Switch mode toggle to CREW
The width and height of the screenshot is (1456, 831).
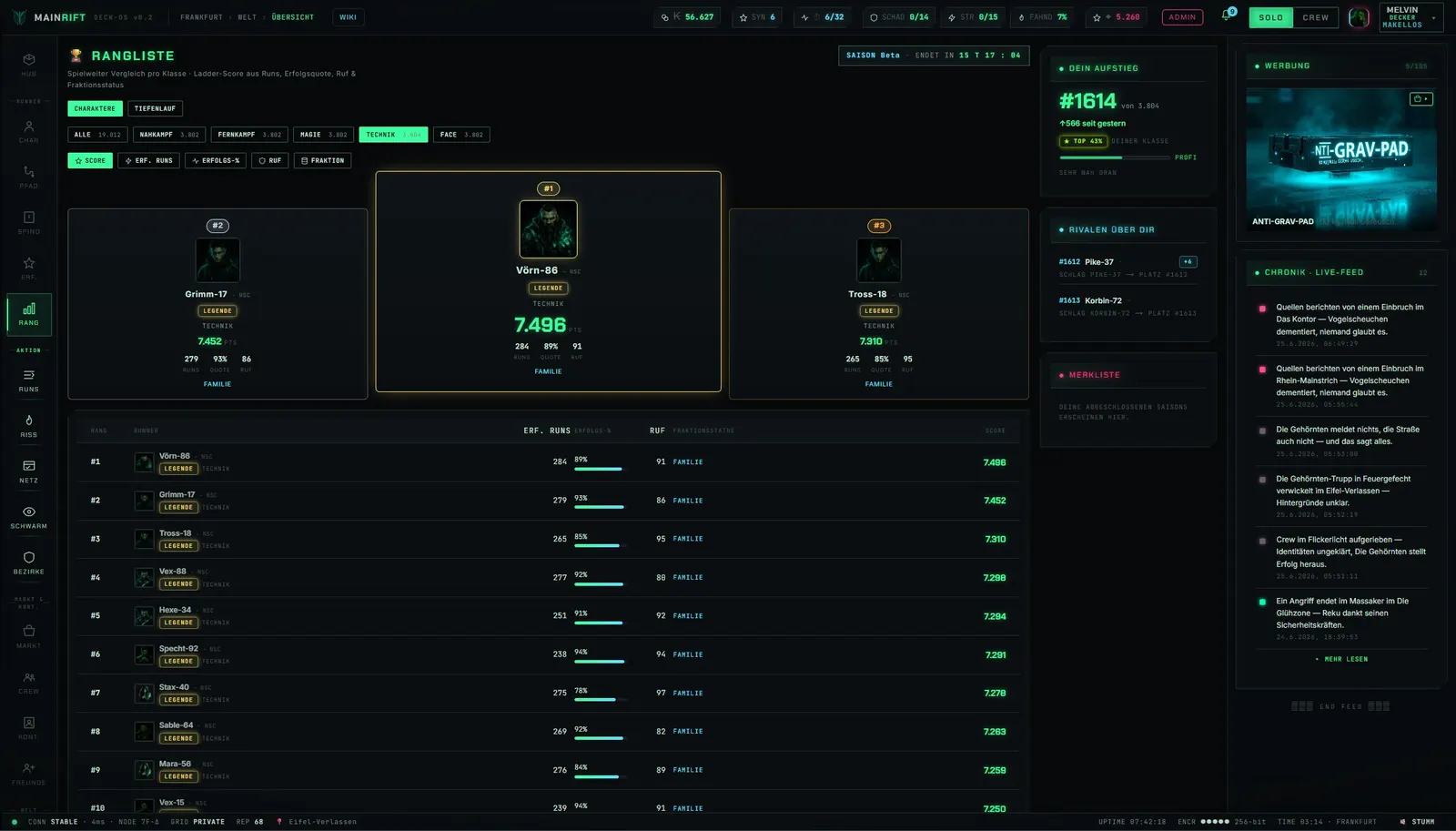click(1315, 17)
